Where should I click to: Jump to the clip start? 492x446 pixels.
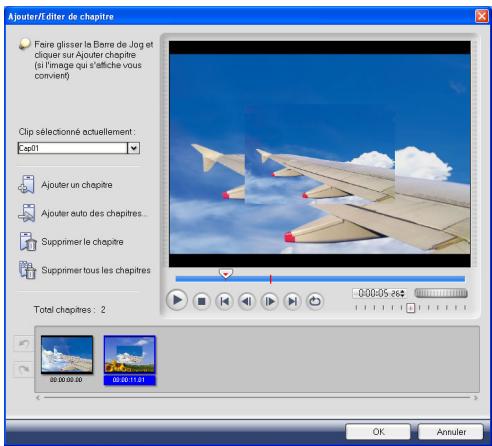coord(224,301)
